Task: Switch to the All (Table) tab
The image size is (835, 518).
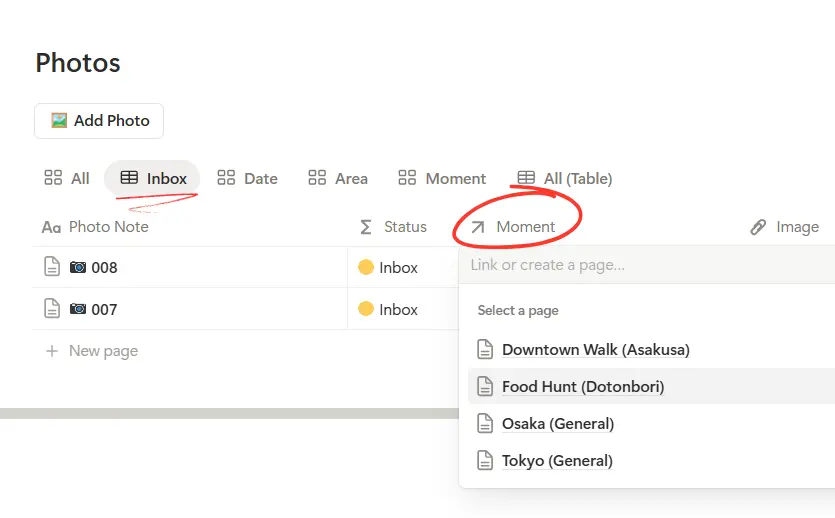Action: point(565,178)
